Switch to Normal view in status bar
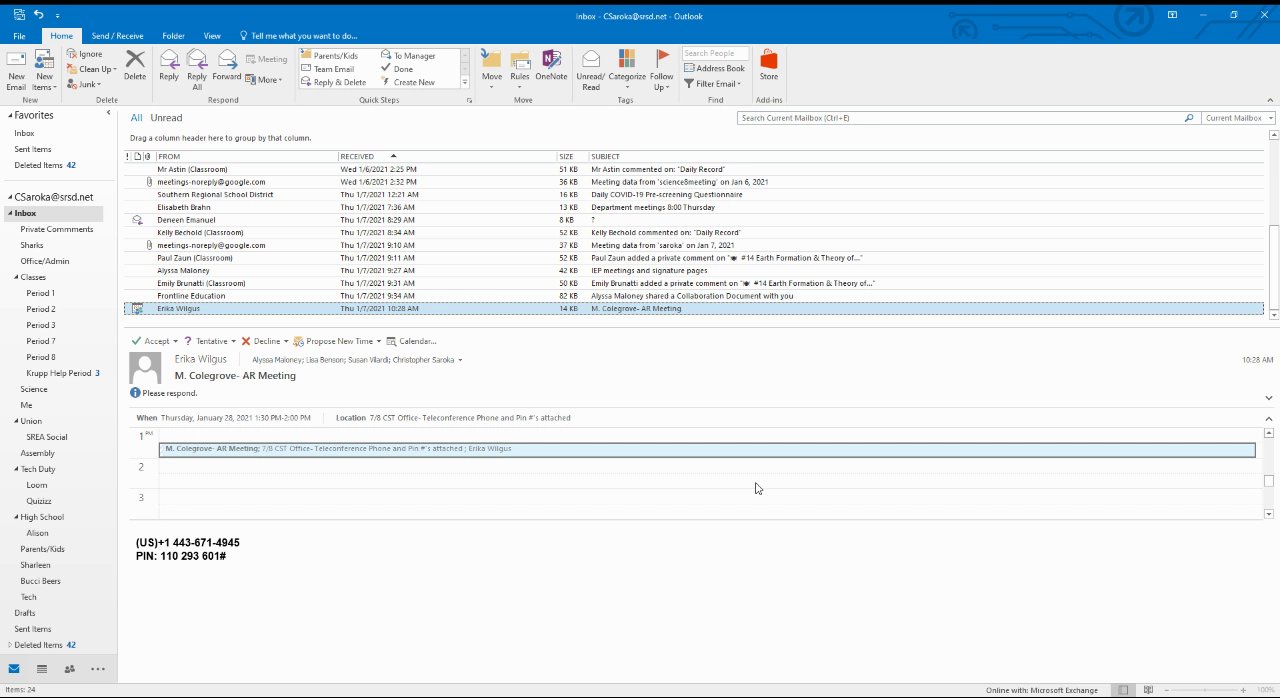Image resolution: width=1280 pixels, height=698 pixels. (1124, 690)
